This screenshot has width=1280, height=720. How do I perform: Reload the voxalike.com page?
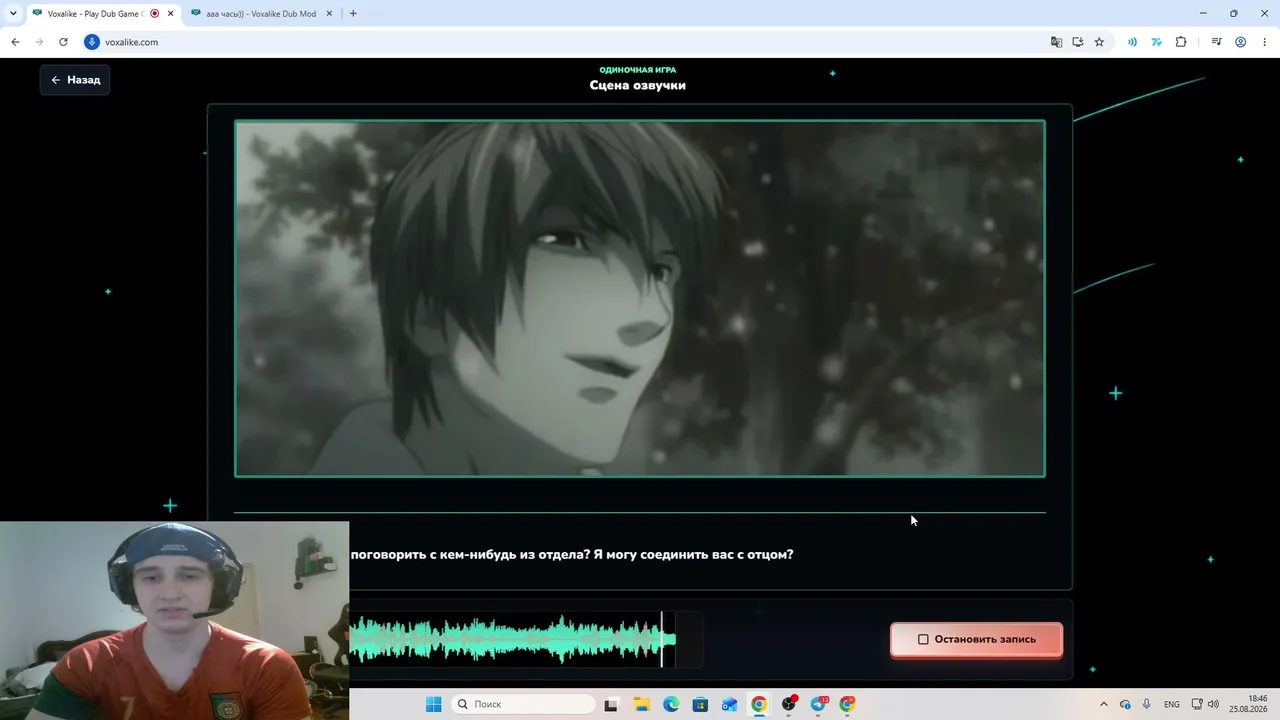click(63, 42)
